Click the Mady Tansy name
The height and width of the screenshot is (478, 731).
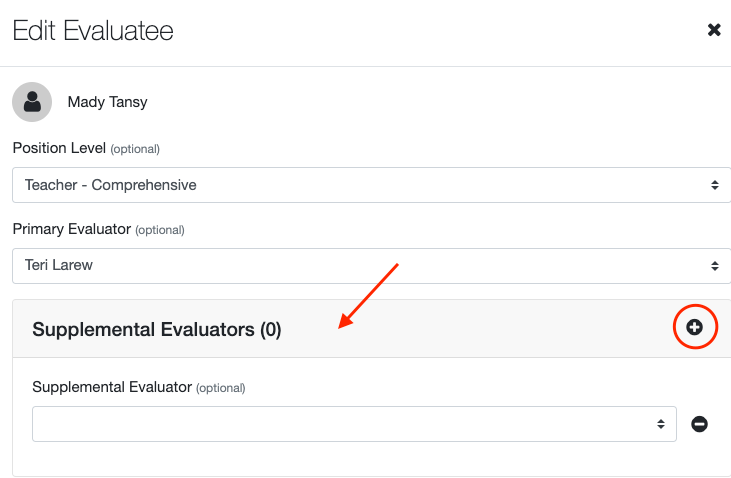click(107, 102)
